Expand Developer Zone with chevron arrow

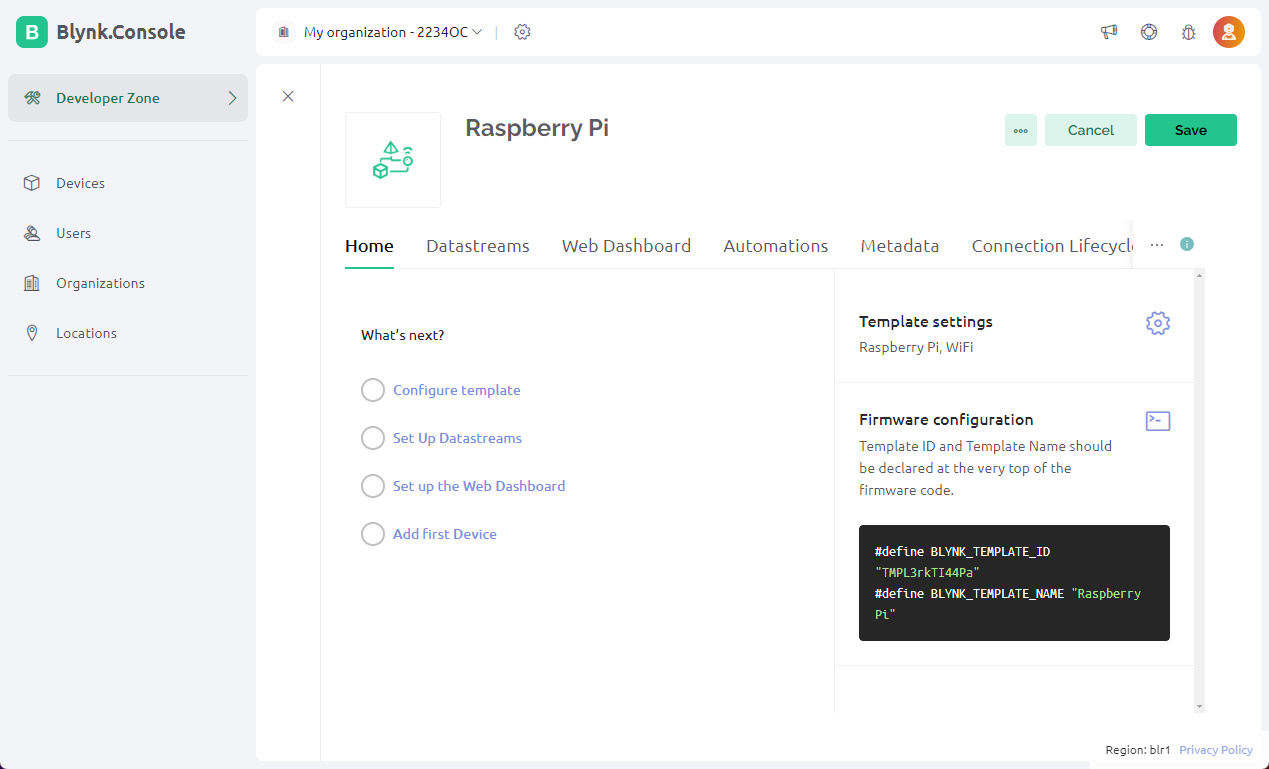point(232,98)
